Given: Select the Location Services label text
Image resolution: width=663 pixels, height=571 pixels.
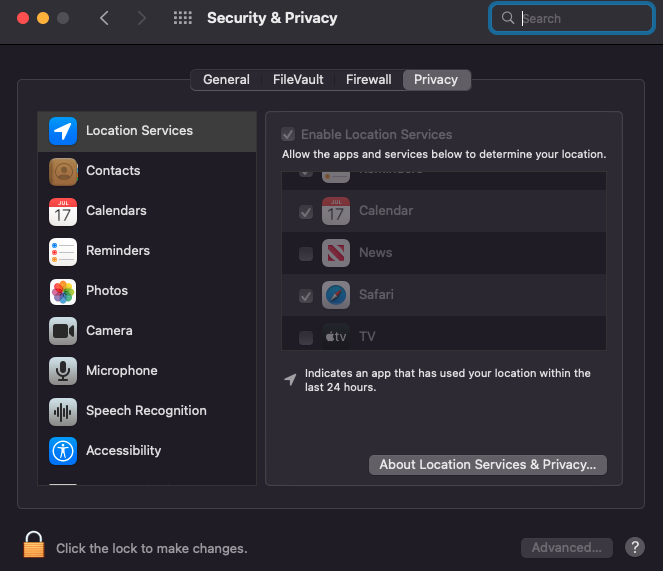Looking at the screenshot, I should 140,131.
